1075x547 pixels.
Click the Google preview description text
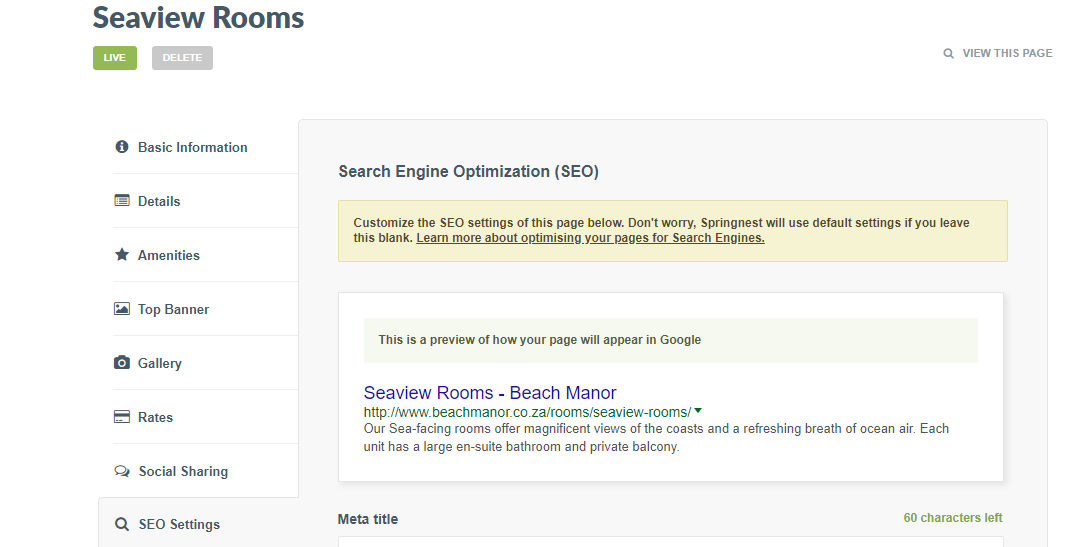coord(656,437)
